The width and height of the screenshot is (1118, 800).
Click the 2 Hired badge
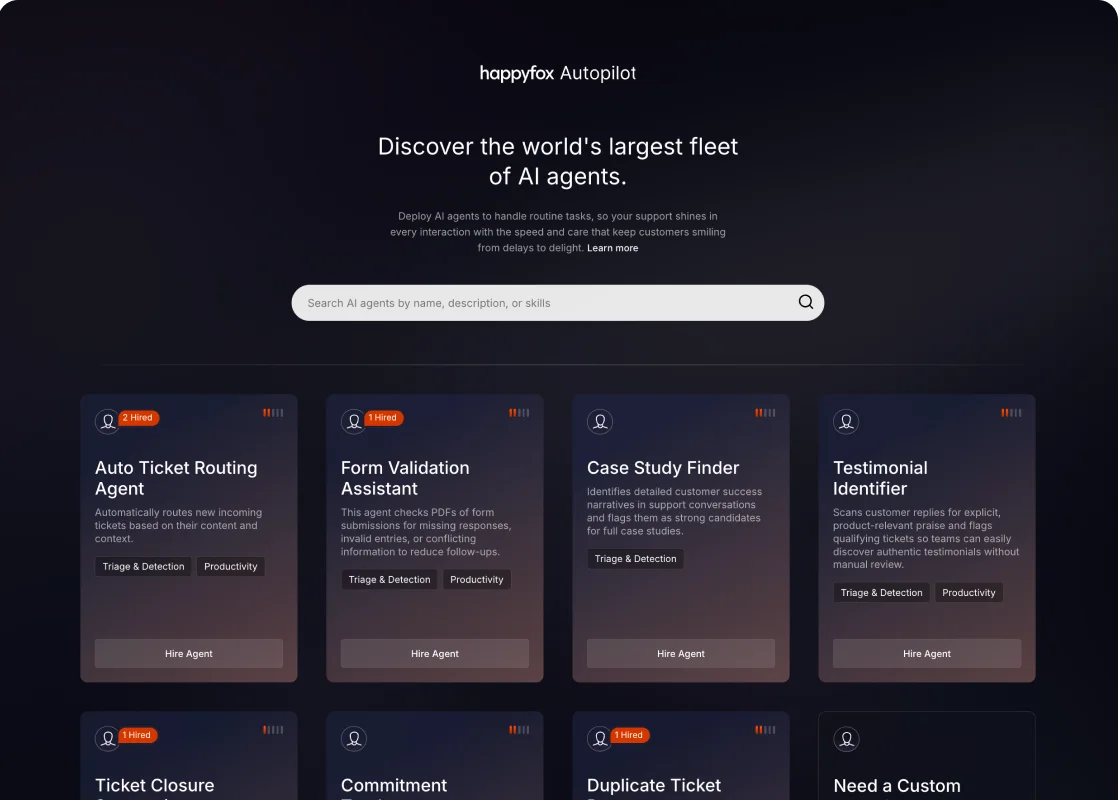pos(138,418)
